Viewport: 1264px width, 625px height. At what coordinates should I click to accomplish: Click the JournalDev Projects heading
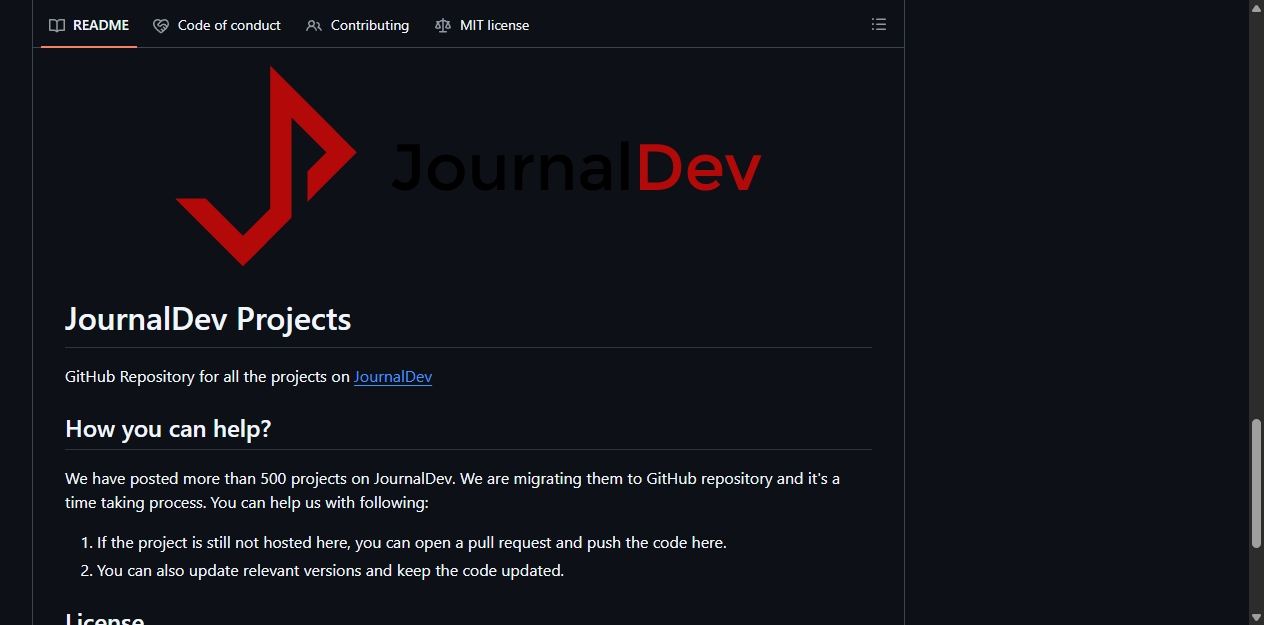(x=208, y=319)
